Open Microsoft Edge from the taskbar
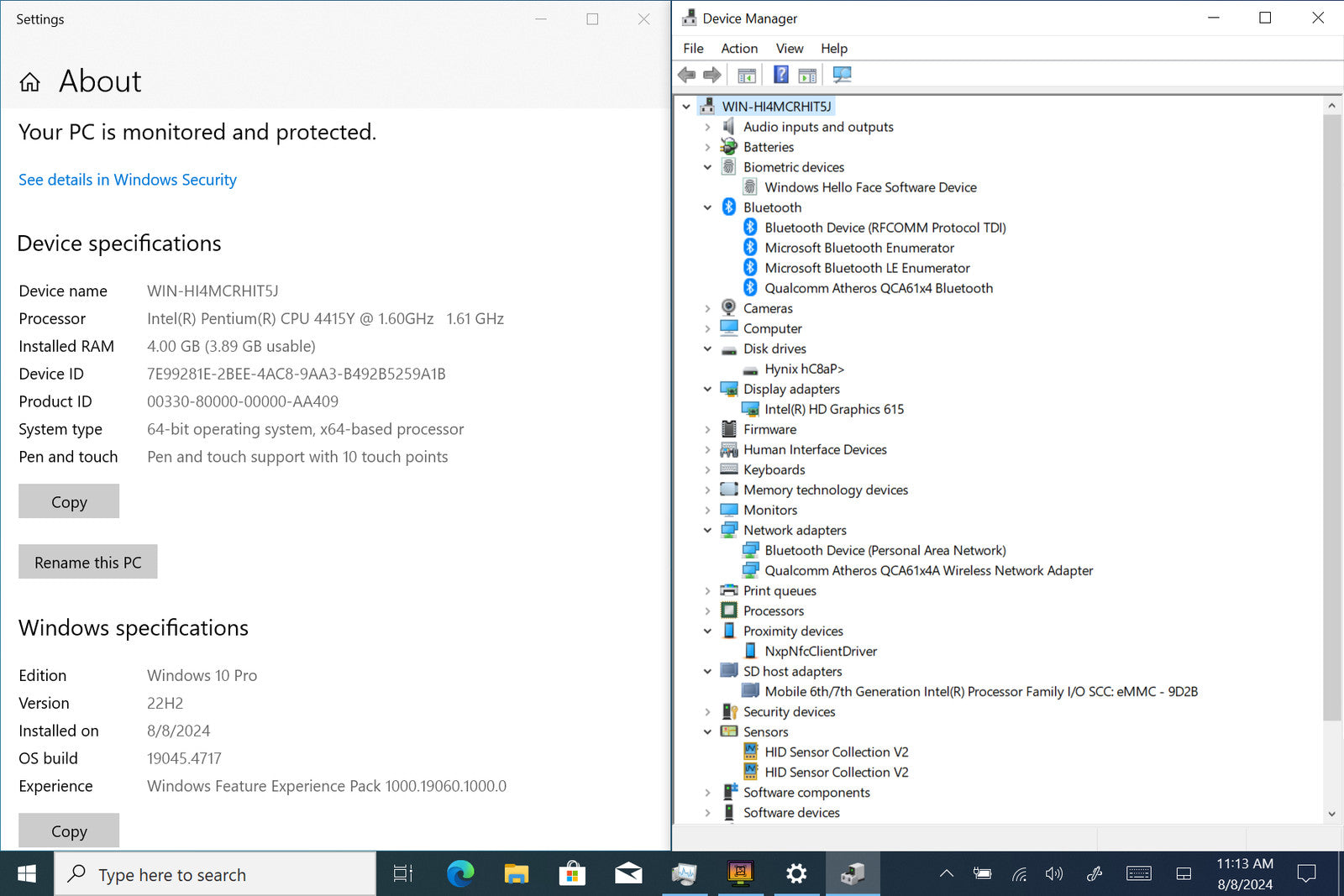Image resolution: width=1344 pixels, height=896 pixels. 459,874
